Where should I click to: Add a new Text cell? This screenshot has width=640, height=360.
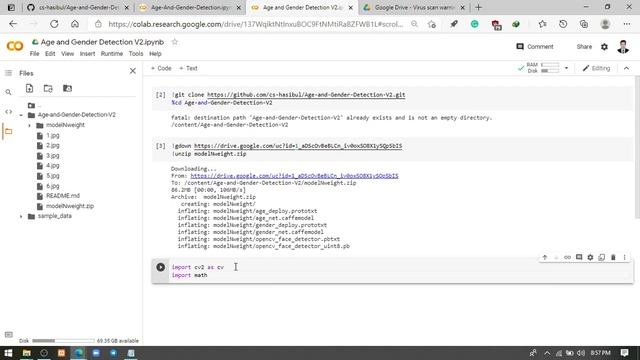pyautogui.click(x=189, y=68)
